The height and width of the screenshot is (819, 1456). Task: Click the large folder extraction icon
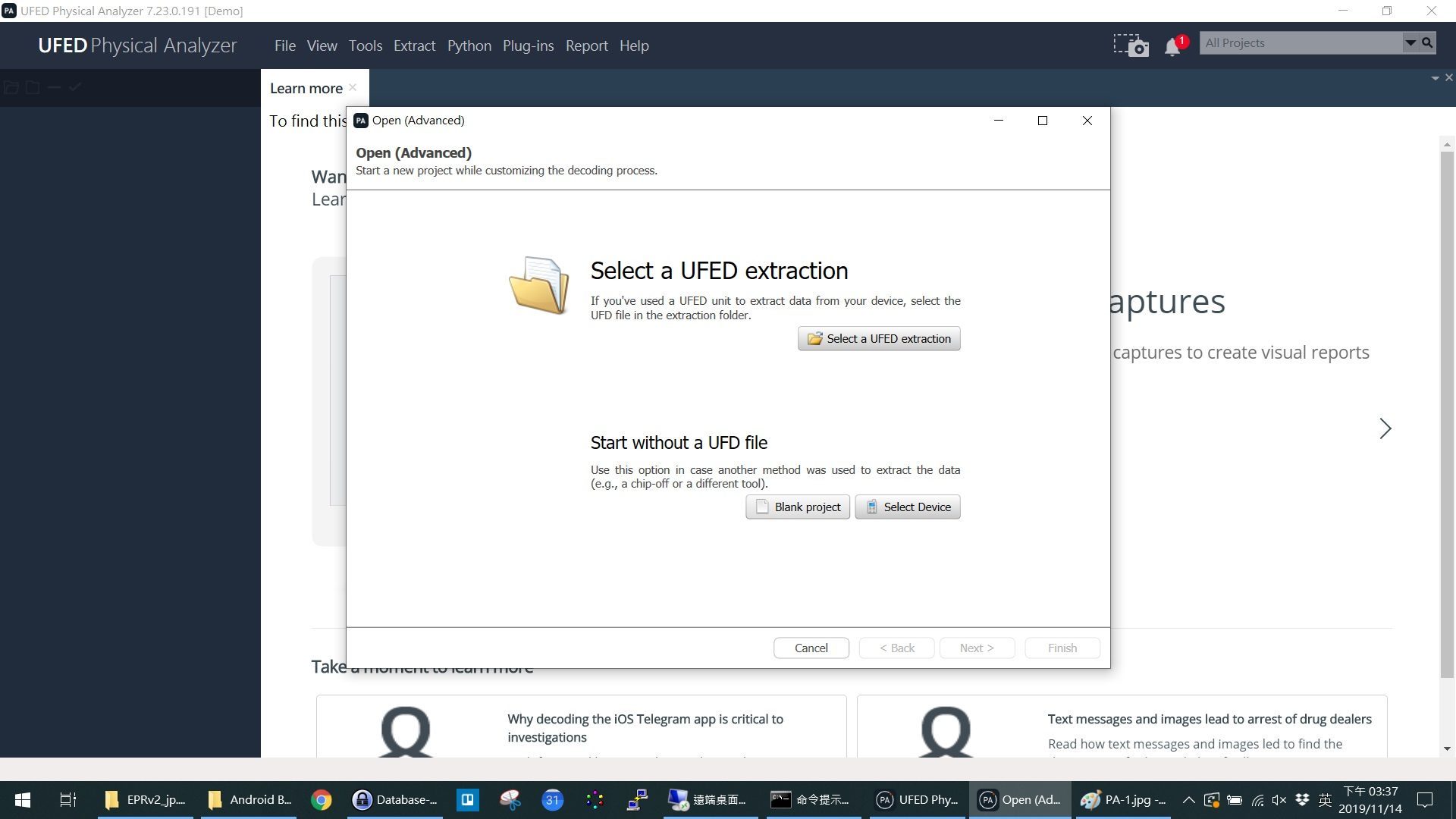coord(539,285)
